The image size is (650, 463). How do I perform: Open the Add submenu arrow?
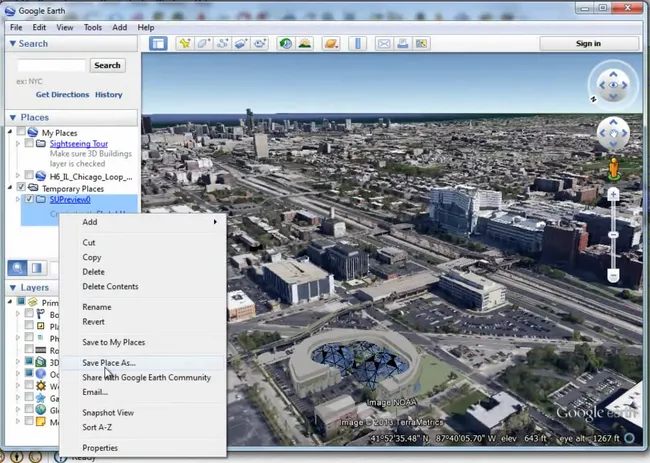click(215, 222)
